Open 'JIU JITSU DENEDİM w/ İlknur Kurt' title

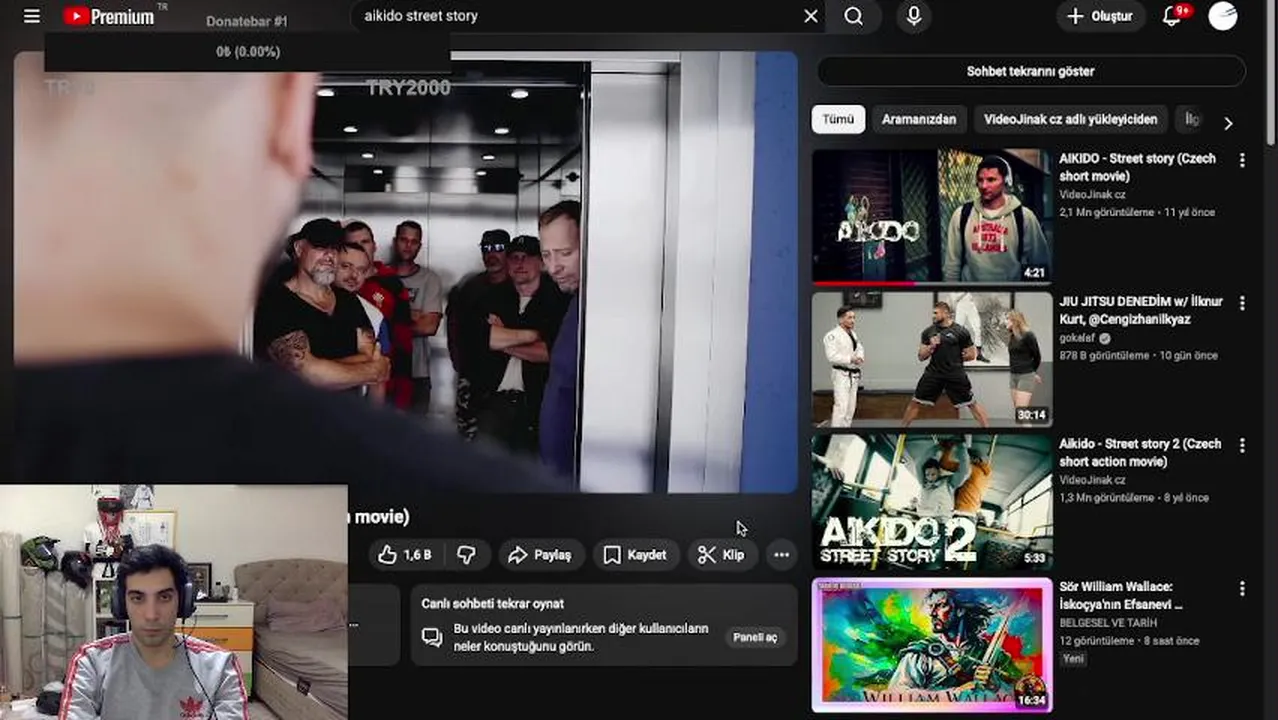point(1141,310)
